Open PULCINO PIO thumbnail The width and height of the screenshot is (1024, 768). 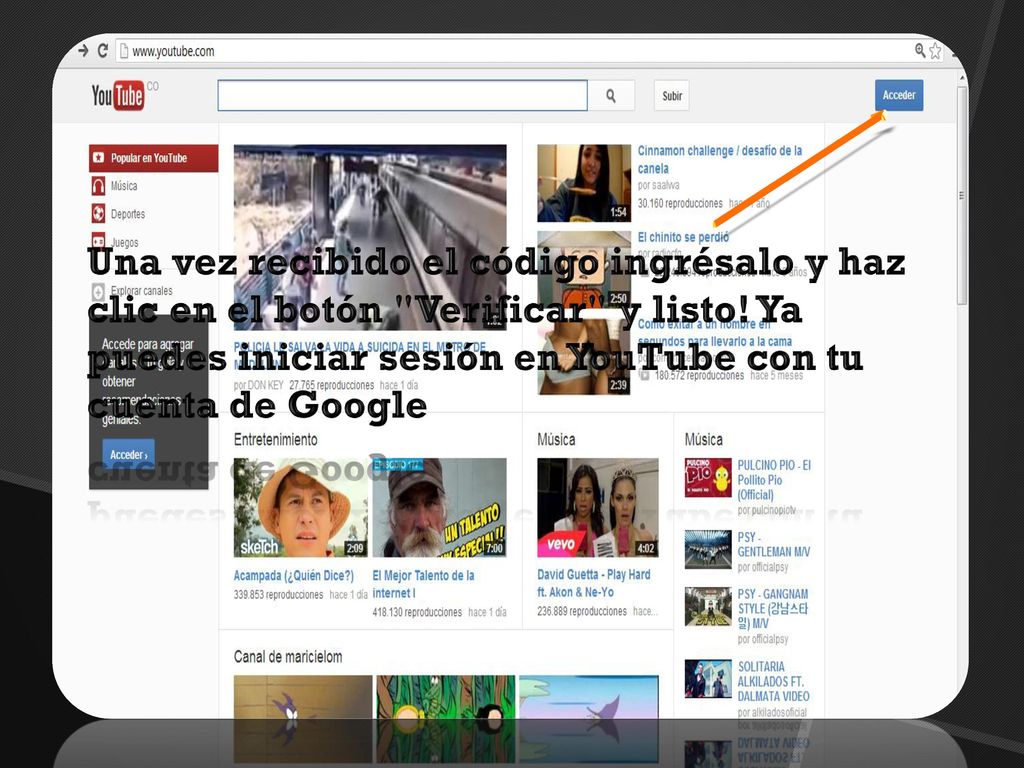click(708, 477)
